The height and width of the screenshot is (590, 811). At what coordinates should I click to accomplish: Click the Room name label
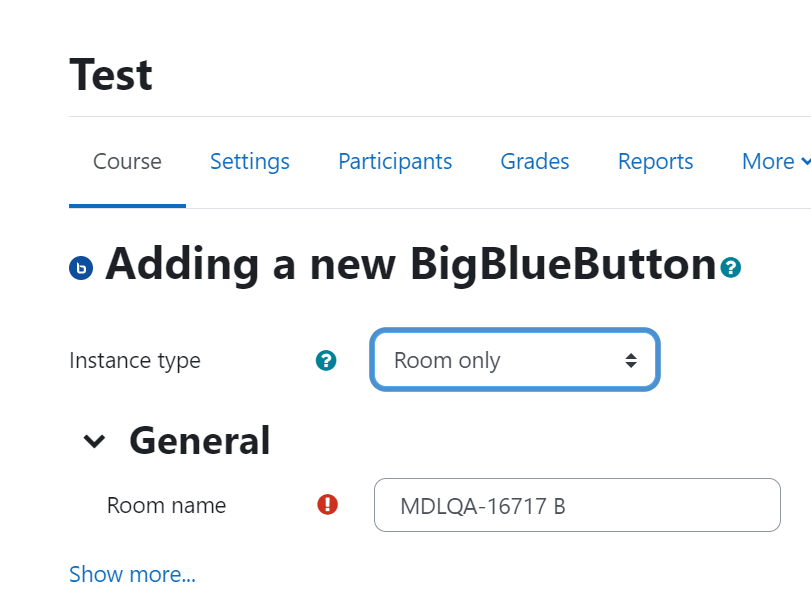pos(167,505)
